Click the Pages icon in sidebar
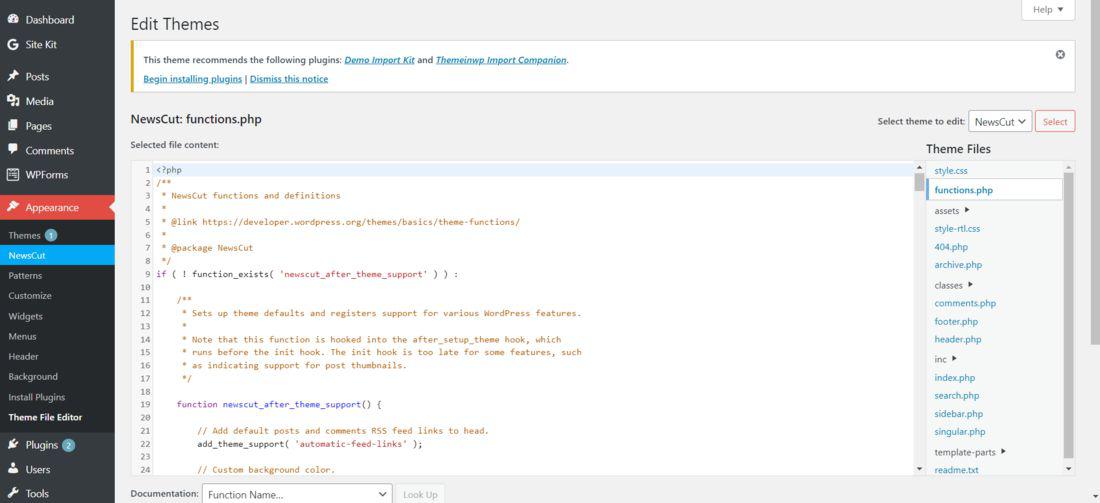This screenshot has height=503, width=1100. coord(13,126)
